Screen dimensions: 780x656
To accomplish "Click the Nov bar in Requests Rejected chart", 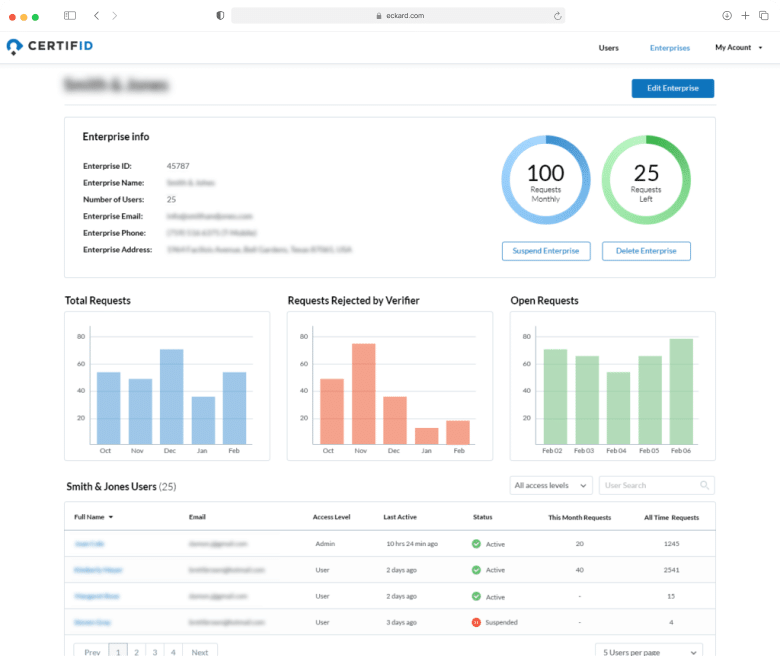I will click(x=364, y=394).
